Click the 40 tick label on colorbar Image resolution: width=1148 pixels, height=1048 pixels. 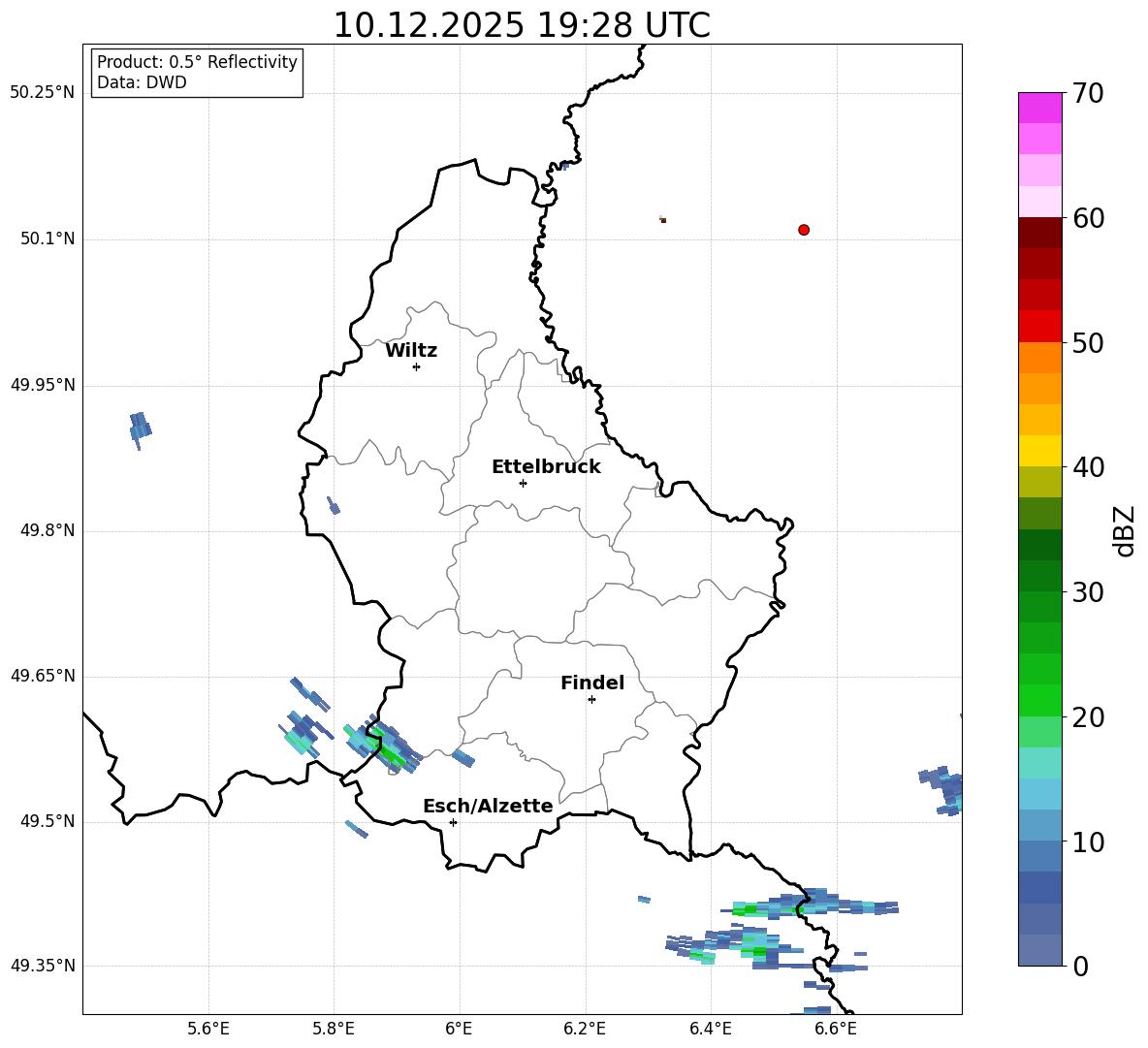(1088, 467)
